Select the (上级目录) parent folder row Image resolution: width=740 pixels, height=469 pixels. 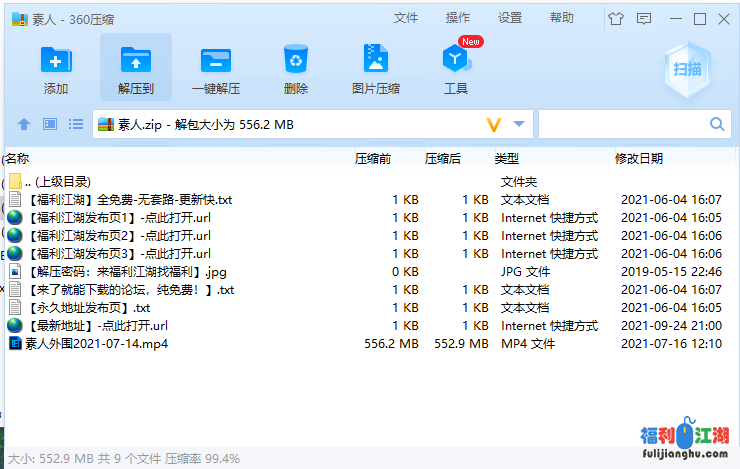coord(62,182)
